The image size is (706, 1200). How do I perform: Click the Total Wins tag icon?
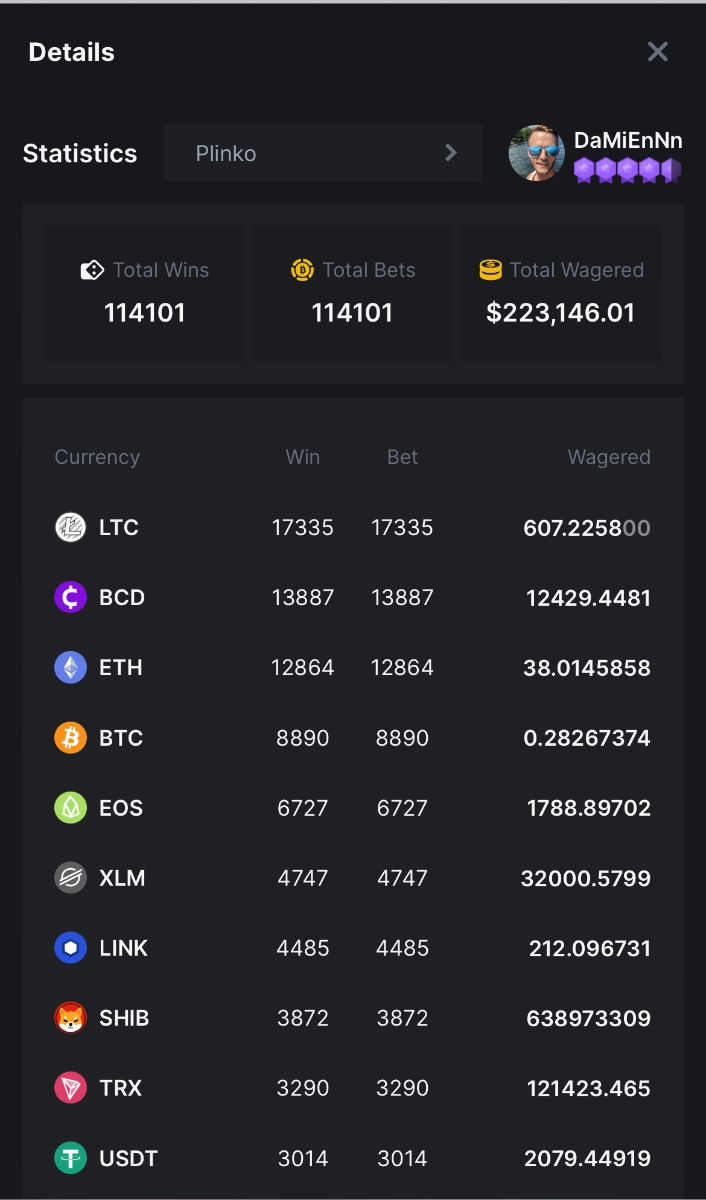click(92, 270)
